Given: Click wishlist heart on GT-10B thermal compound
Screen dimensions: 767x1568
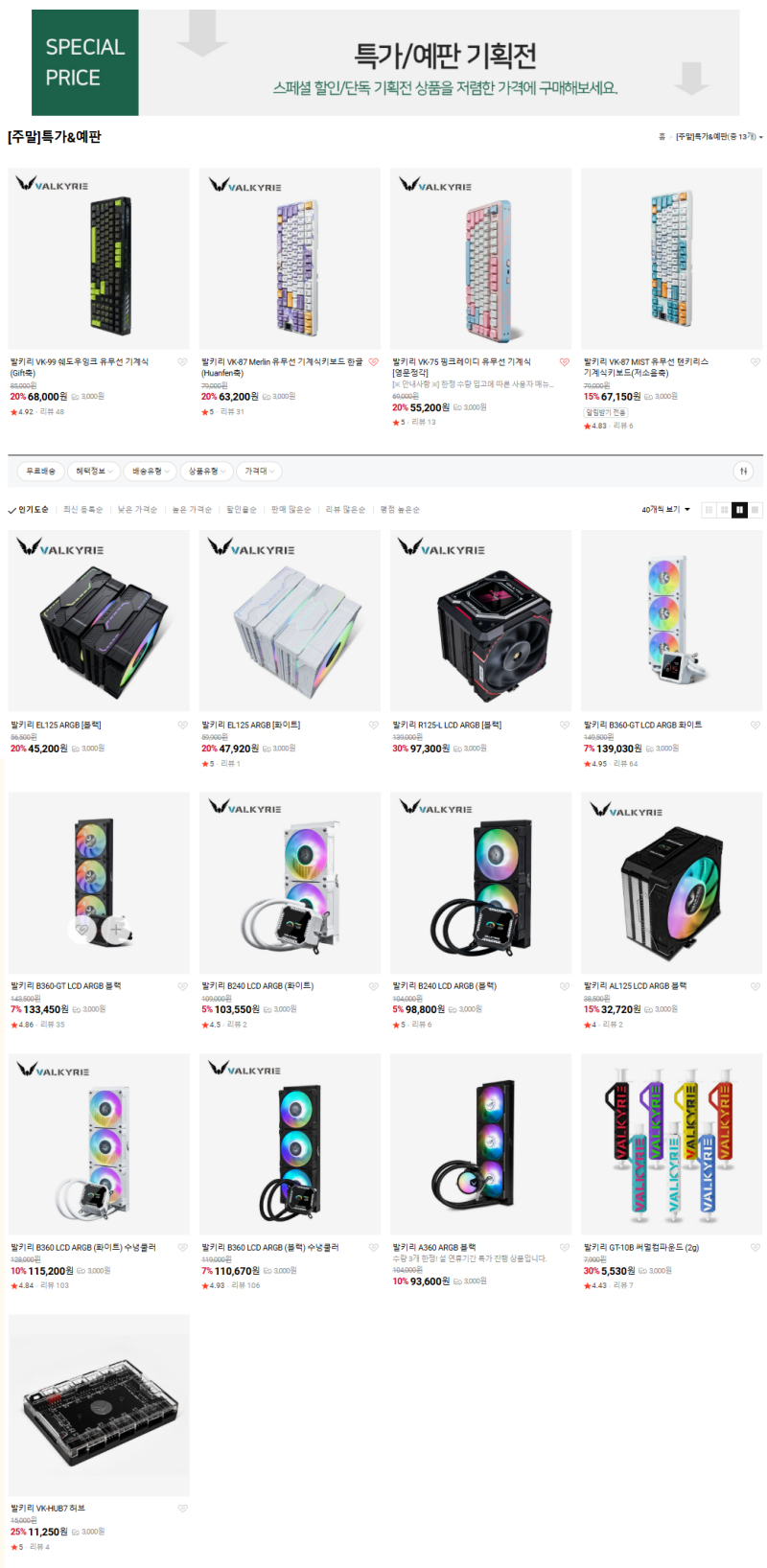Looking at the screenshot, I should pyautogui.click(x=755, y=1248).
